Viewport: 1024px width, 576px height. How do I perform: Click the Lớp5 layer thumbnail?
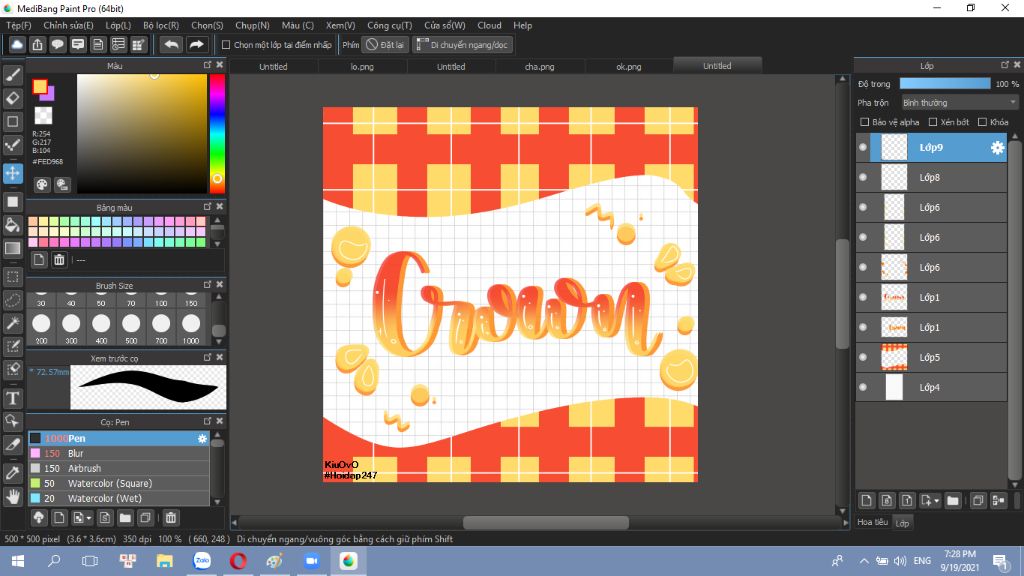pos(894,357)
